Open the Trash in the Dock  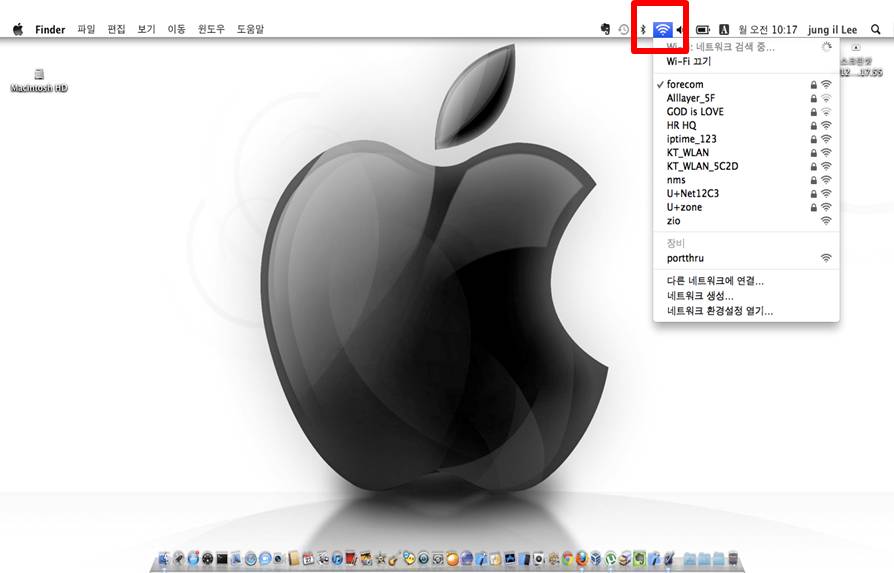733,558
